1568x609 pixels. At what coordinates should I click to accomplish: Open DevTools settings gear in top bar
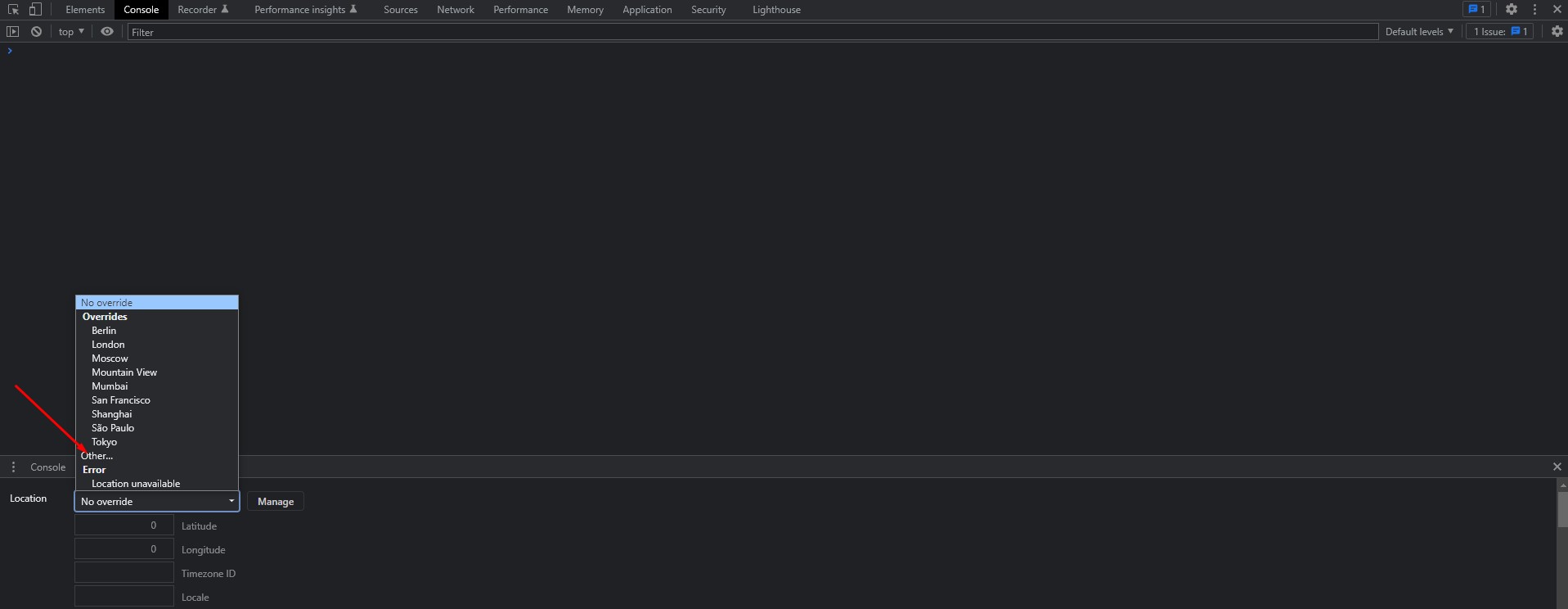coord(1512,9)
